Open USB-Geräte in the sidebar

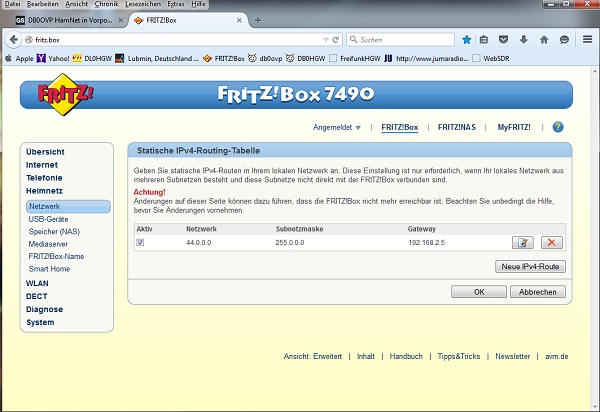(x=48, y=219)
